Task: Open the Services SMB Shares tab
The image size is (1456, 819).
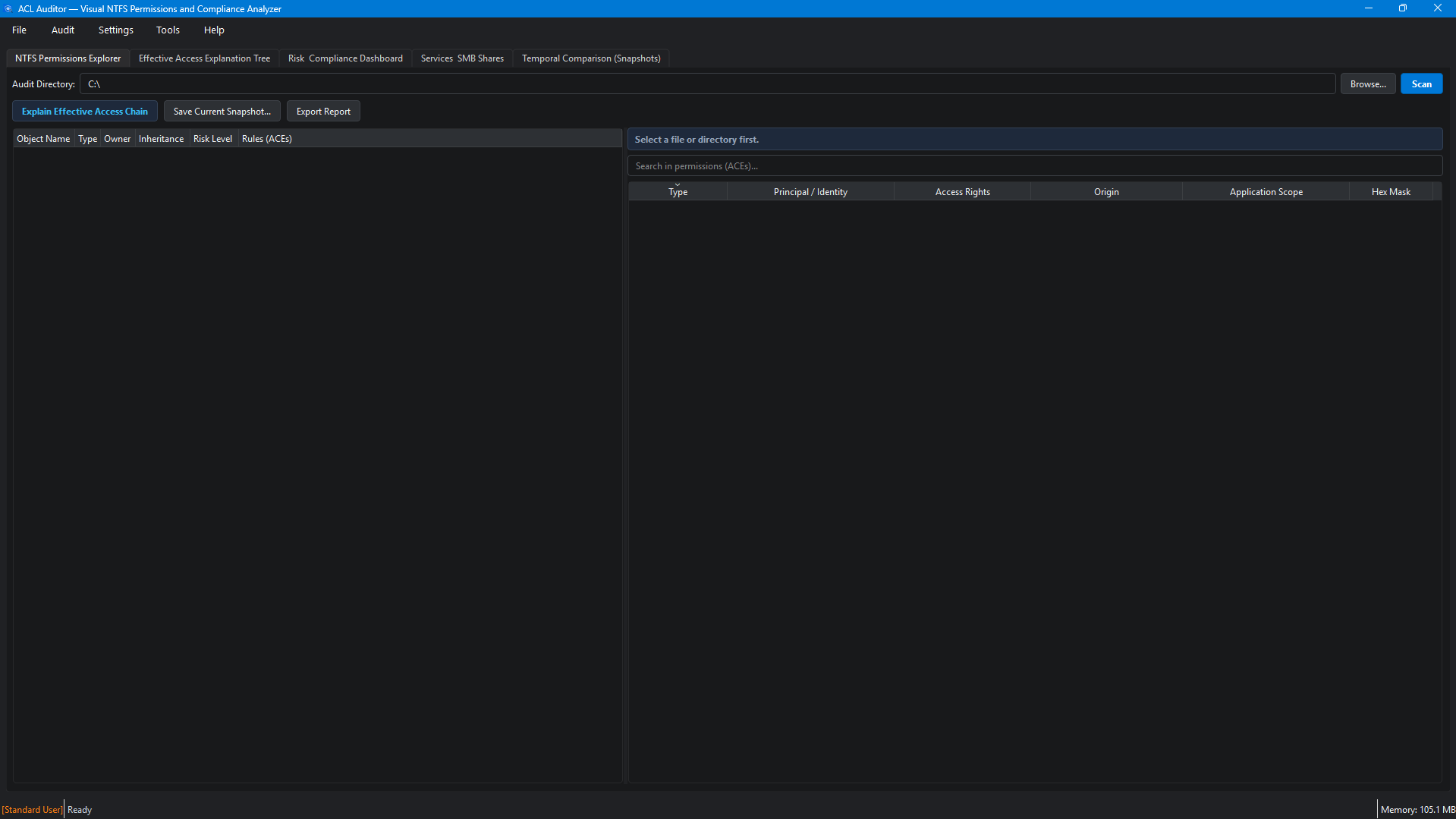Action: click(462, 58)
